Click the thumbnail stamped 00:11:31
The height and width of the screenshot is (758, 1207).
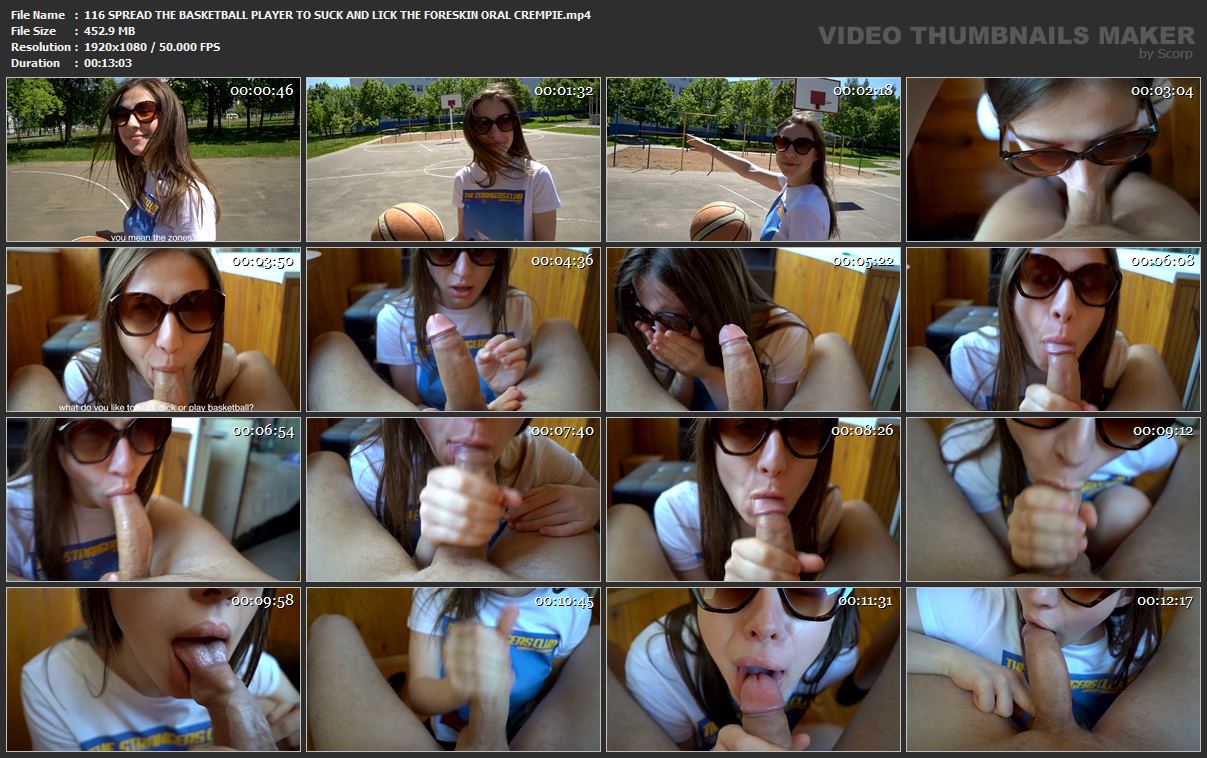(753, 670)
